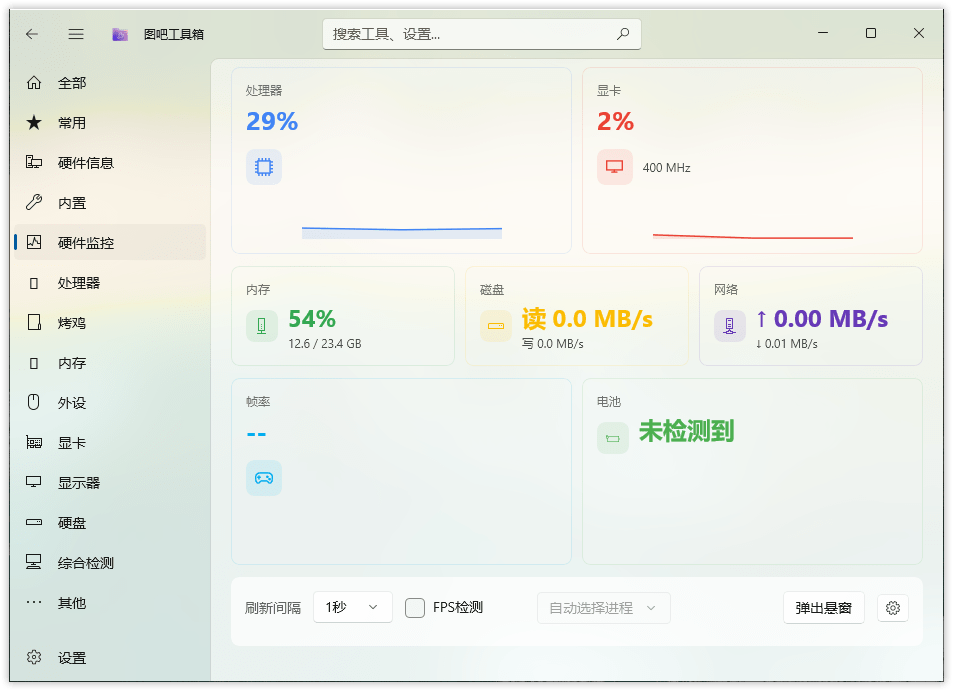Click the green battery icon in 电池 card
This screenshot has height=691, width=953.
(613, 438)
